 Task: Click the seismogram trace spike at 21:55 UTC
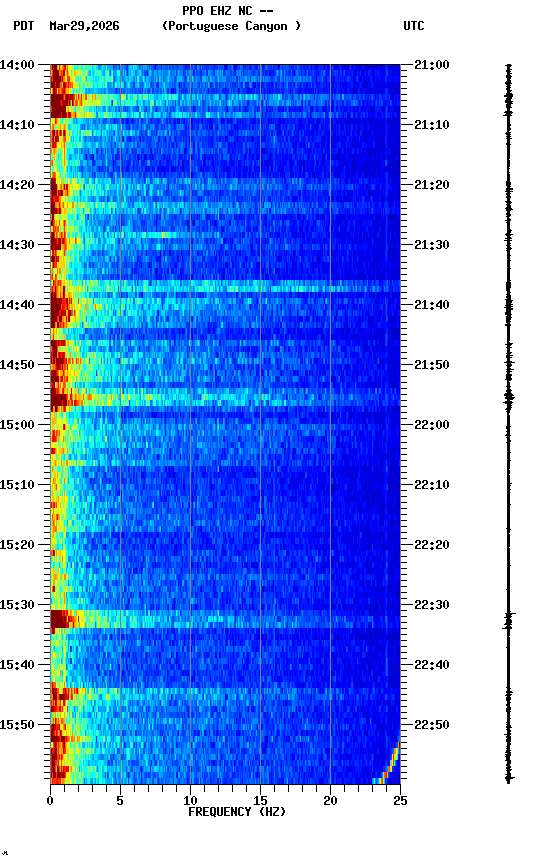point(508,398)
